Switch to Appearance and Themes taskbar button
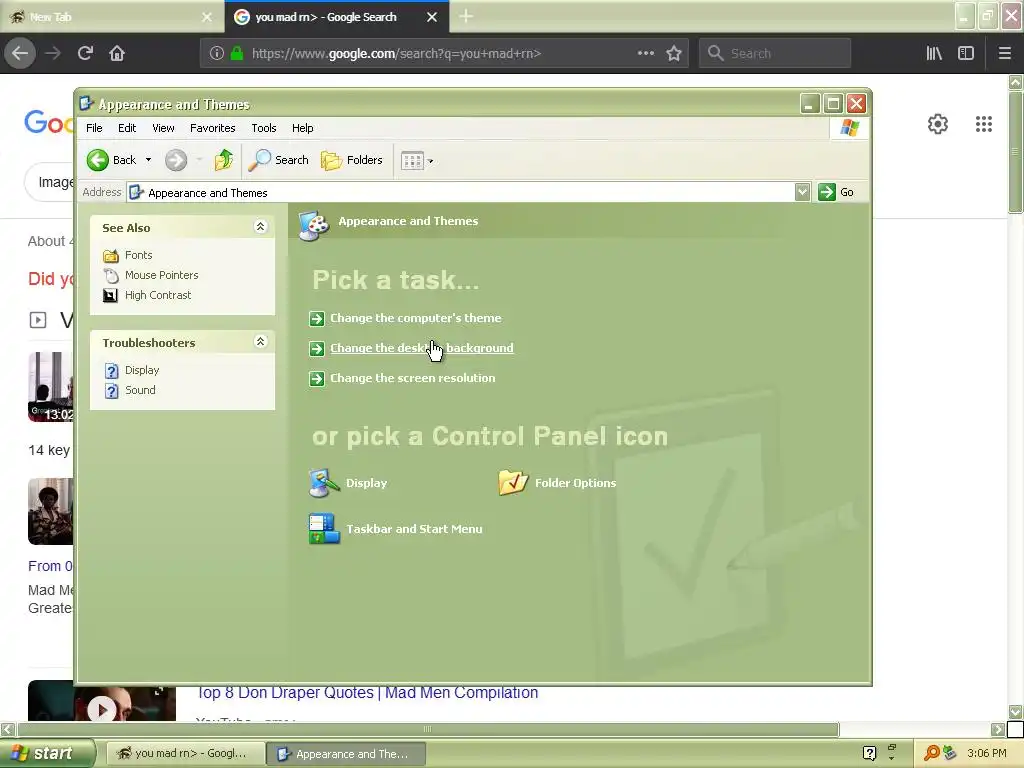Image resolution: width=1024 pixels, height=768 pixels. (346, 754)
